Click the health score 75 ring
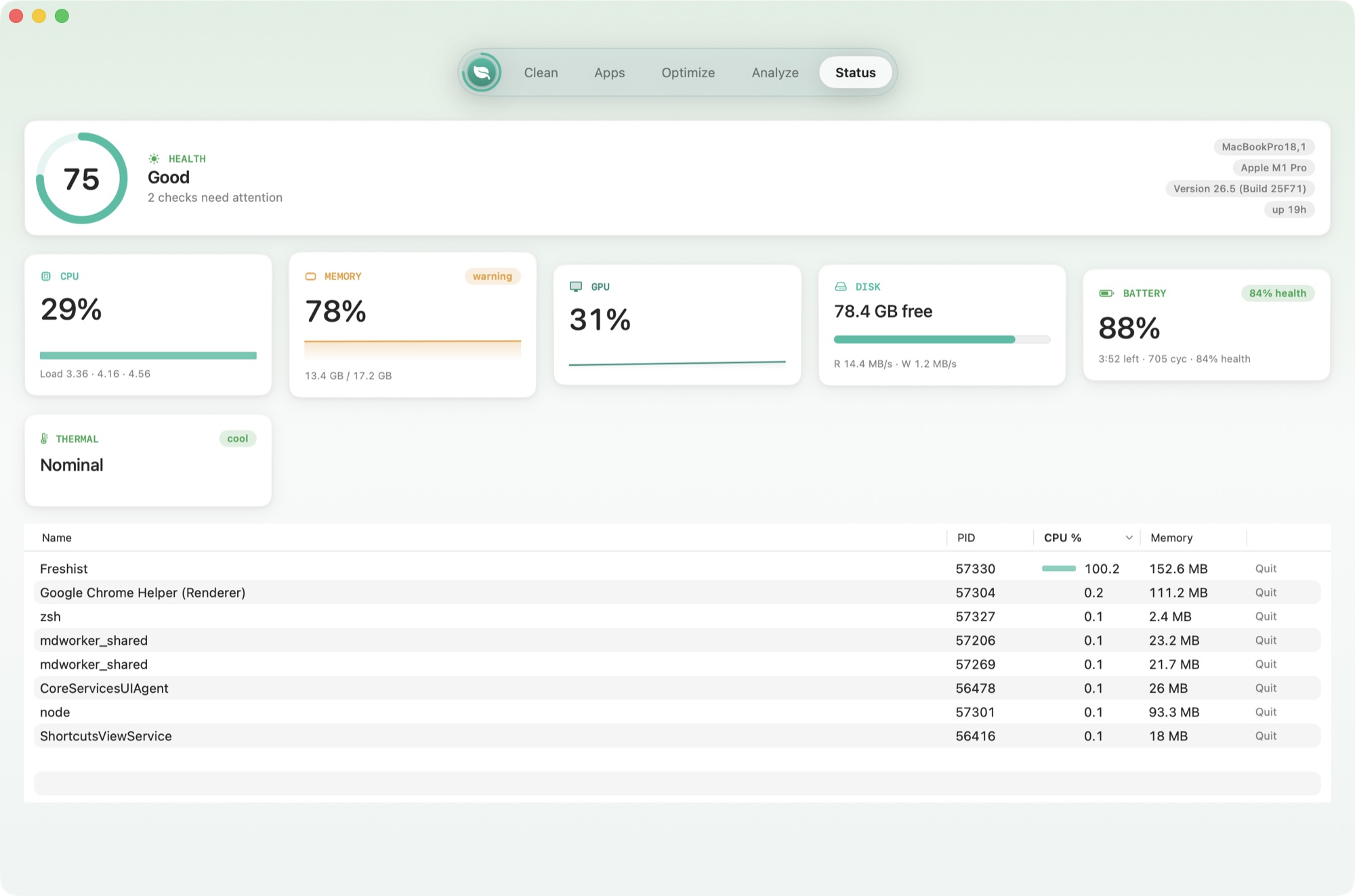Screen dimensions: 1355x896 point(82,178)
